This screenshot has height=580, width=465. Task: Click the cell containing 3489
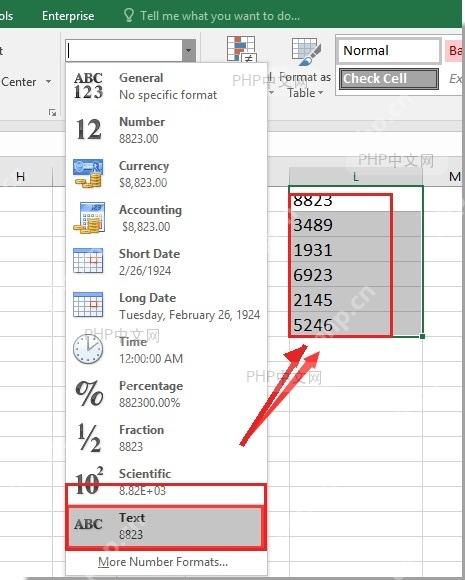[x=356, y=224]
